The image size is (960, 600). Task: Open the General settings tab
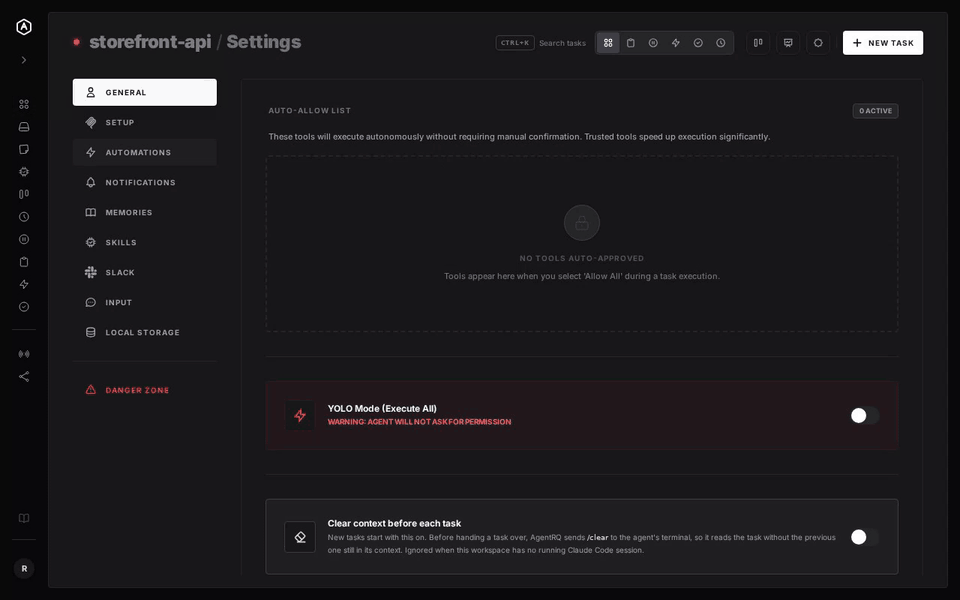click(x=144, y=92)
